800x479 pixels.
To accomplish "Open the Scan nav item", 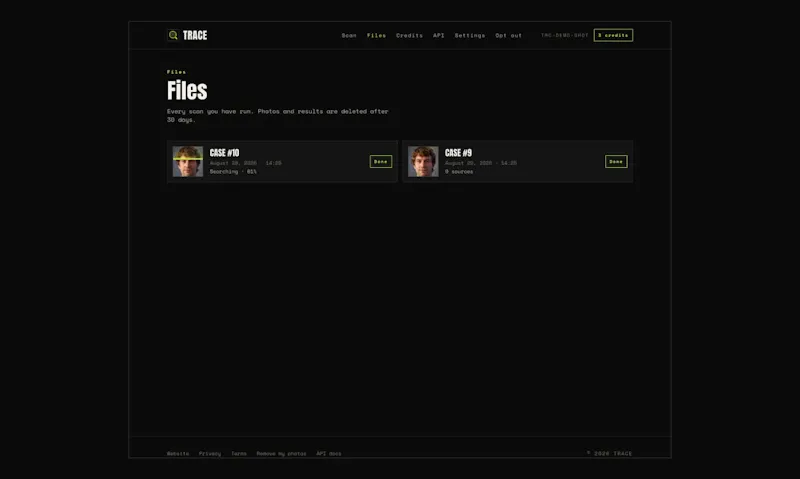I will point(349,35).
